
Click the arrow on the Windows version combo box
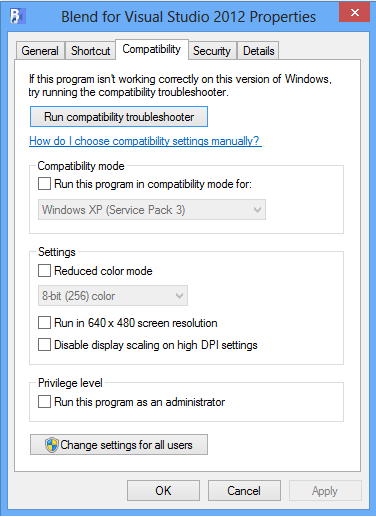257,210
